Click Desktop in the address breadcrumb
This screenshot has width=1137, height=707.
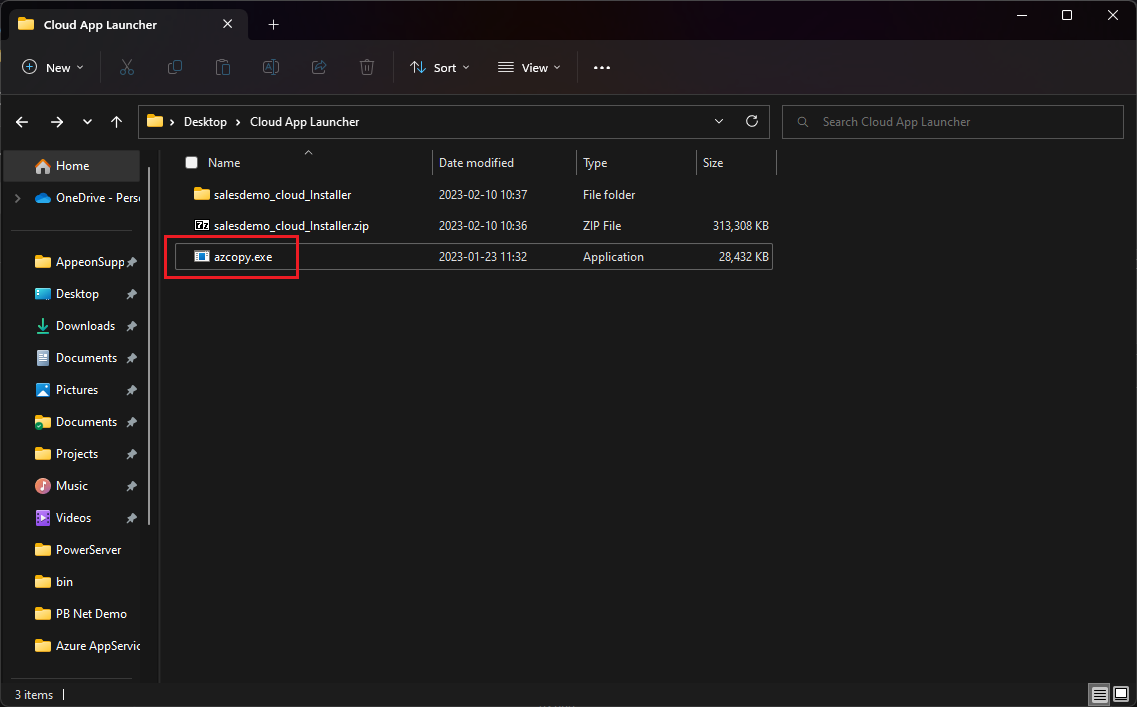coord(205,121)
